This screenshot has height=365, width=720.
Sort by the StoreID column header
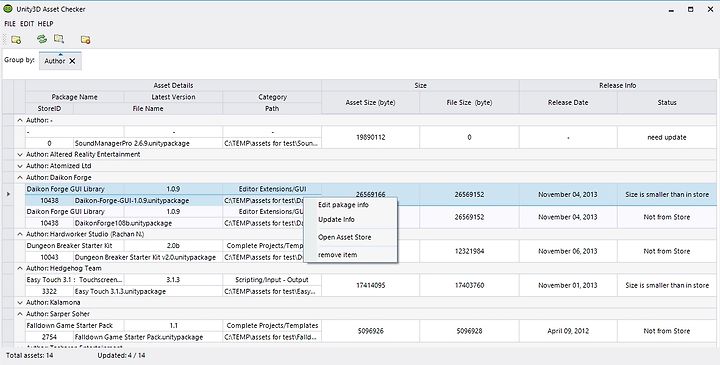49,108
